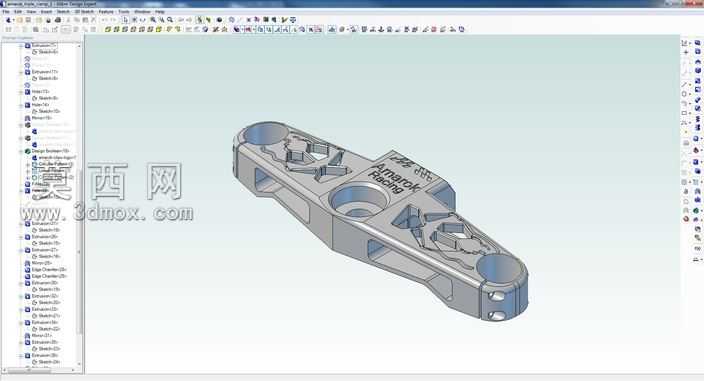Collapse the Extrusion<33> tree node
The width and height of the screenshot is (704, 381).
tap(21, 309)
